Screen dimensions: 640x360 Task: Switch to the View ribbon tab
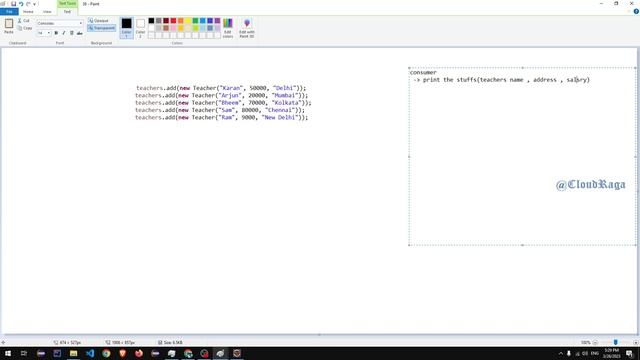tap(47, 11)
